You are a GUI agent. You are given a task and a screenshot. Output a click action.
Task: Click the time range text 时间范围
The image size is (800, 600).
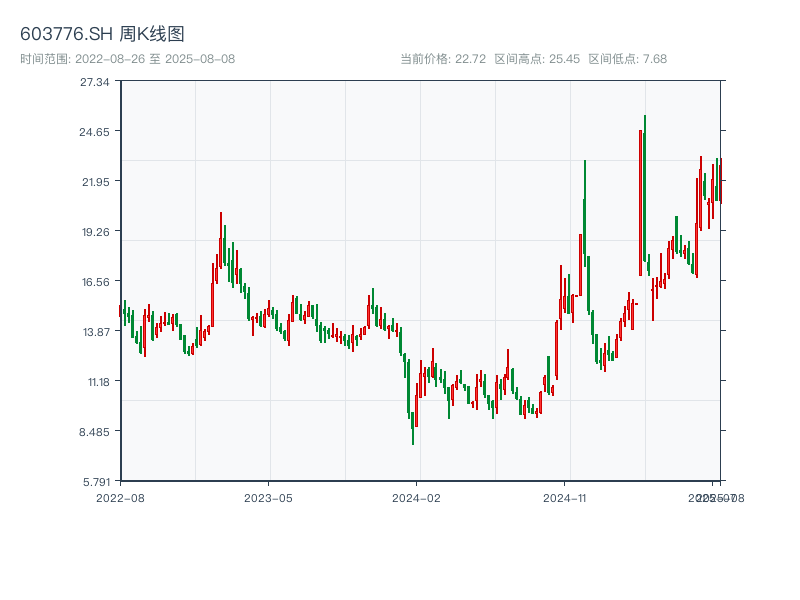pyautogui.click(x=127, y=59)
